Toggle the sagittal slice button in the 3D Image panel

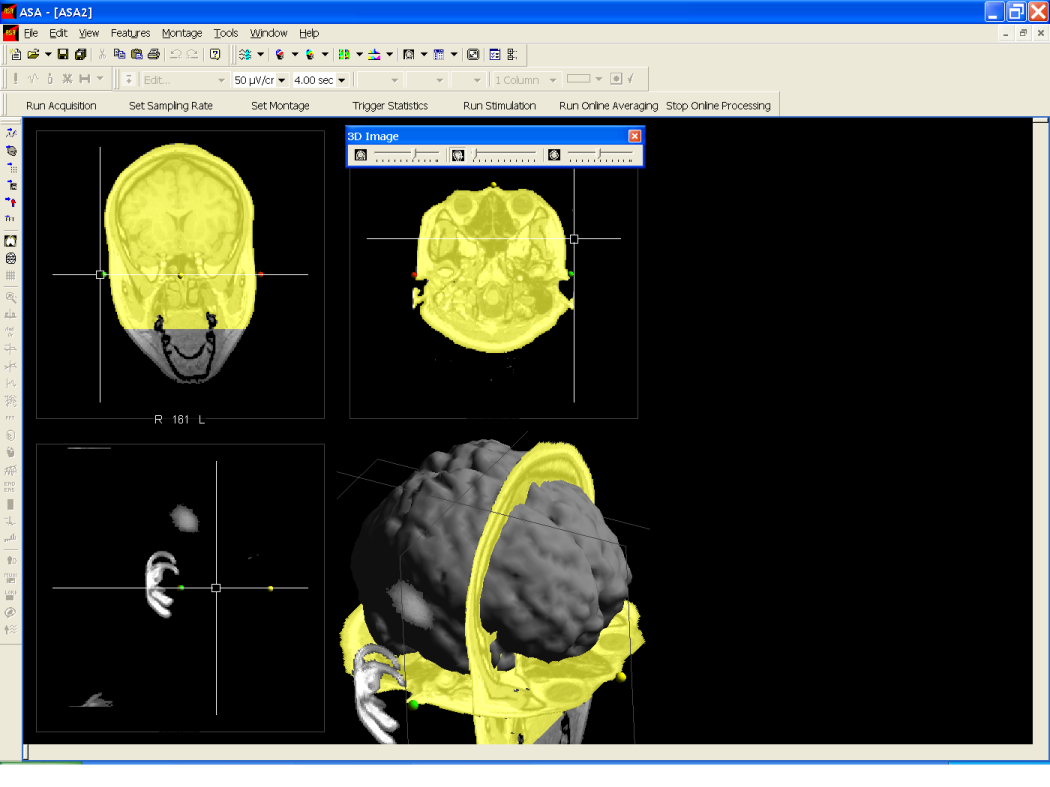coord(458,155)
